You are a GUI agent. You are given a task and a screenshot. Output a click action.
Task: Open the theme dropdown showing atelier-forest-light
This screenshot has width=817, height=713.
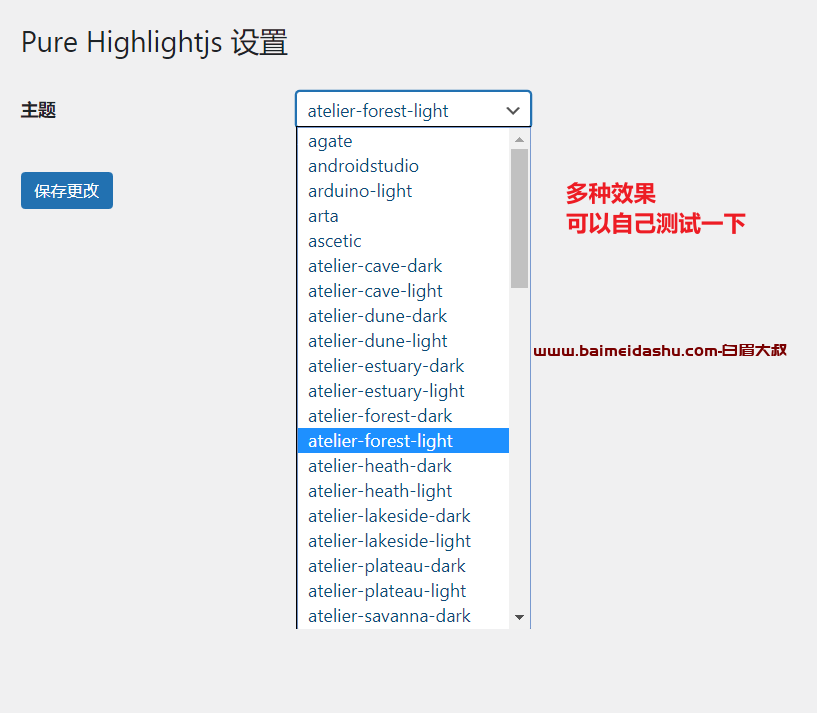tap(413, 109)
